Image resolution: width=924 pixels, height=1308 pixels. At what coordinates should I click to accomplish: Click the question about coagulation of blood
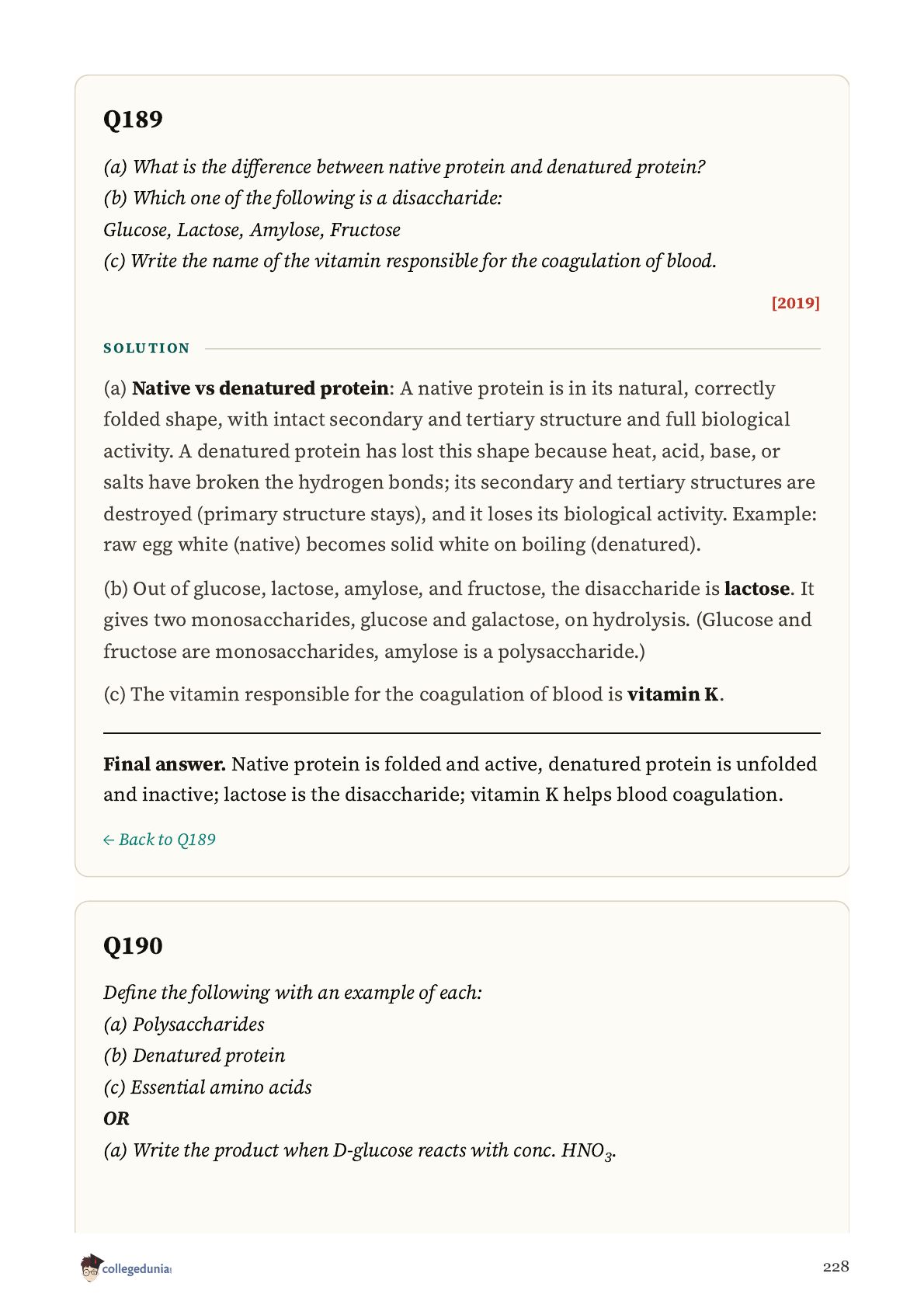tap(410, 261)
